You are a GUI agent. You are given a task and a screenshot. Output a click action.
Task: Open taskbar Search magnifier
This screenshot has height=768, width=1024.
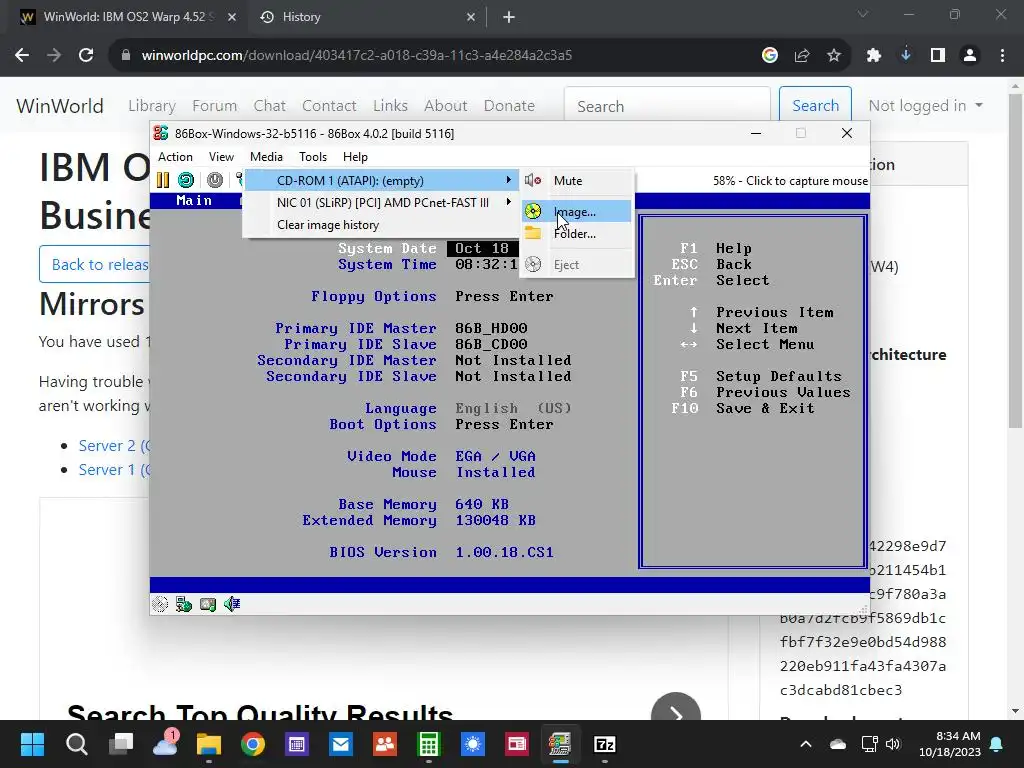[x=76, y=744]
